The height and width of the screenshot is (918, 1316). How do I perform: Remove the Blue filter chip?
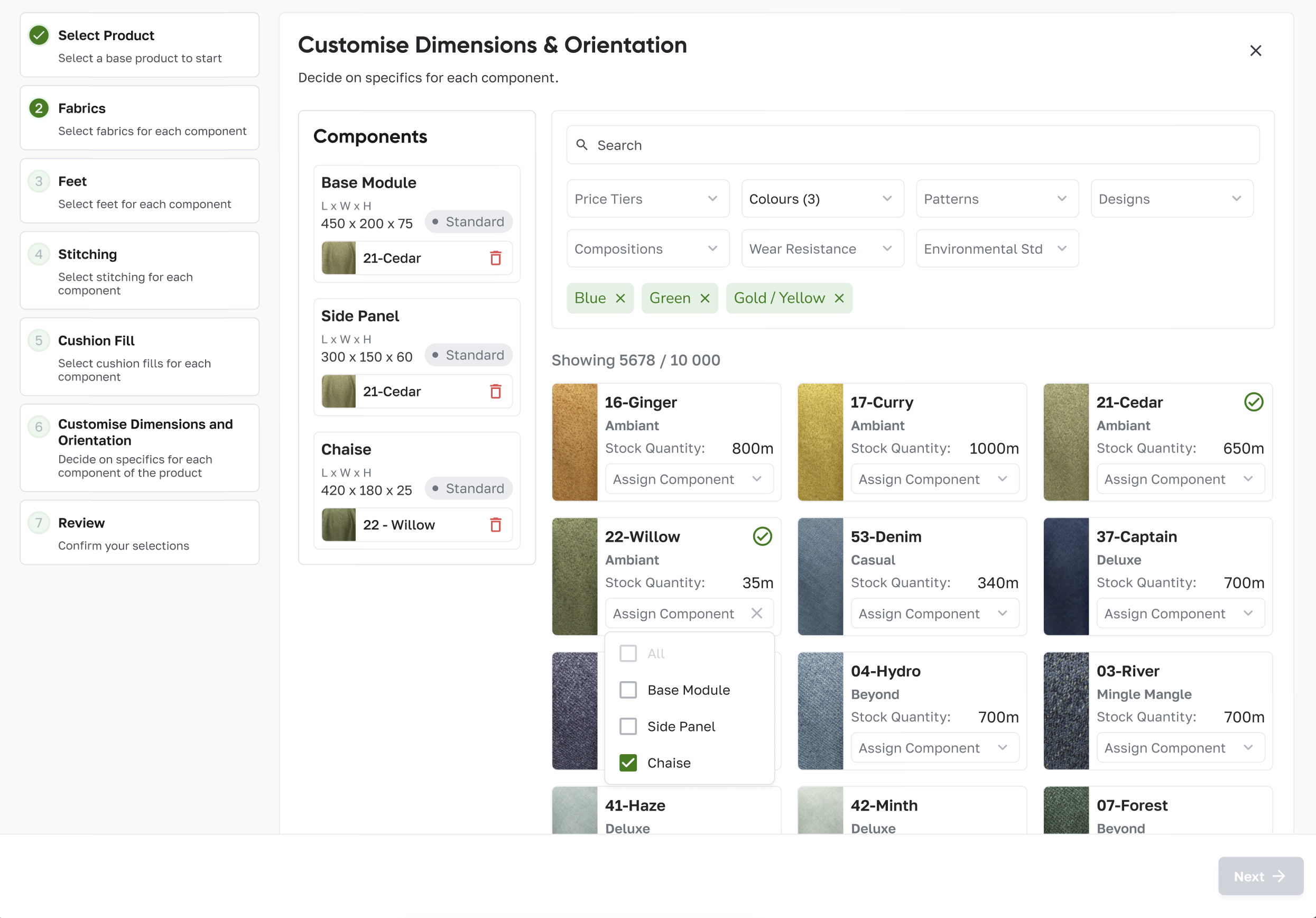coord(621,298)
